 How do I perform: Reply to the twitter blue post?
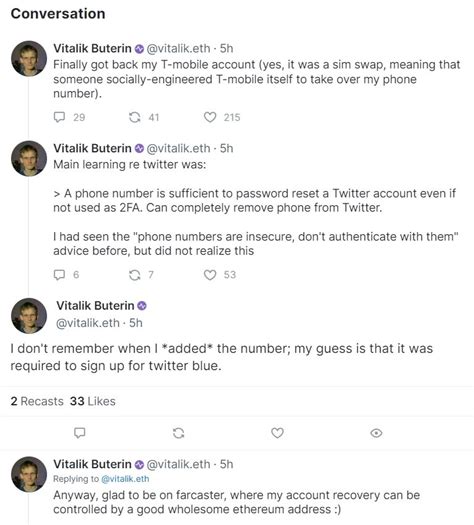coord(79,433)
